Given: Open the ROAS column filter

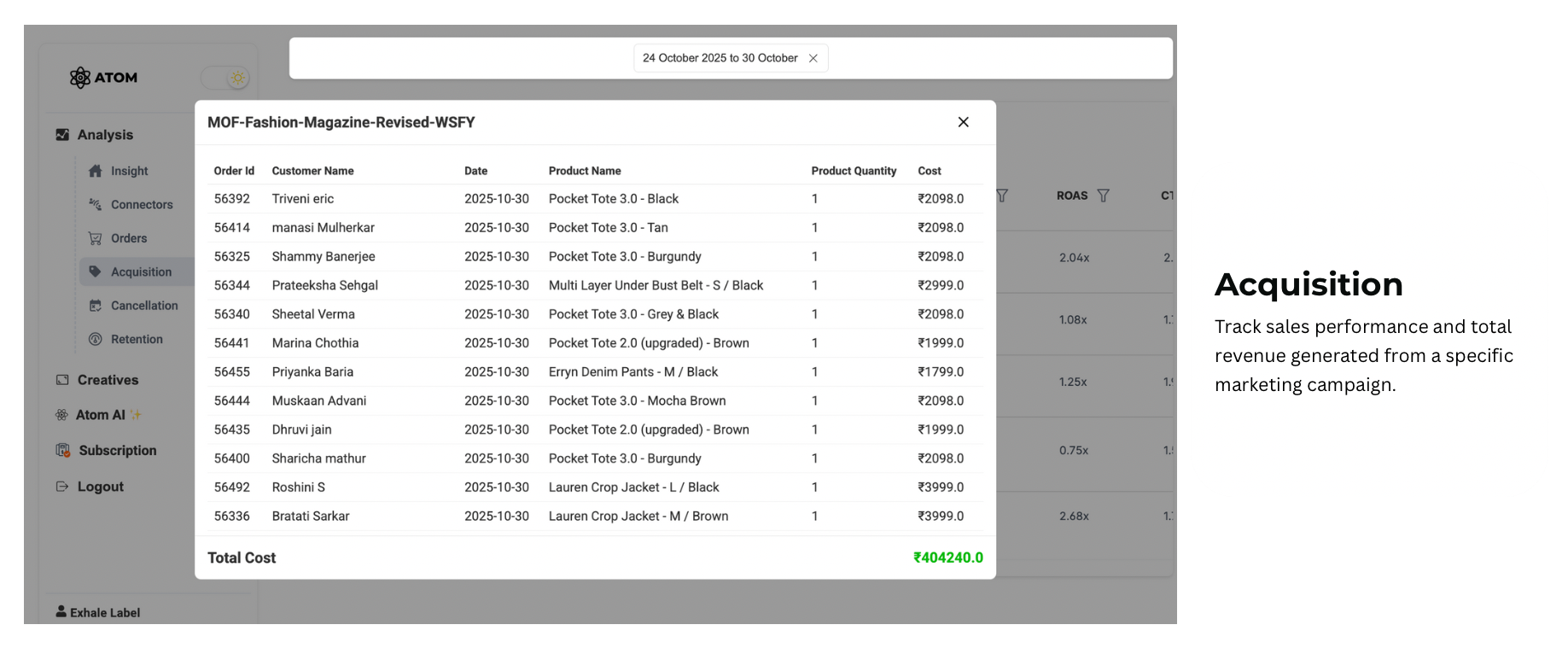Looking at the screenshot, I should (1103, 196).
